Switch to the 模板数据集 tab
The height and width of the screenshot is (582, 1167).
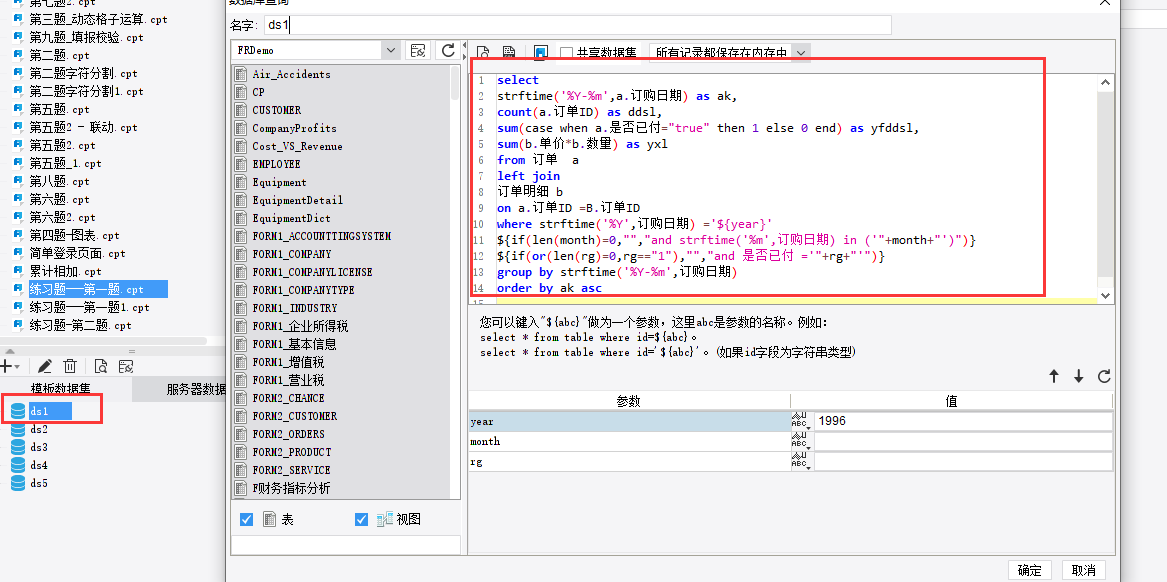click(x=60, y=390)
